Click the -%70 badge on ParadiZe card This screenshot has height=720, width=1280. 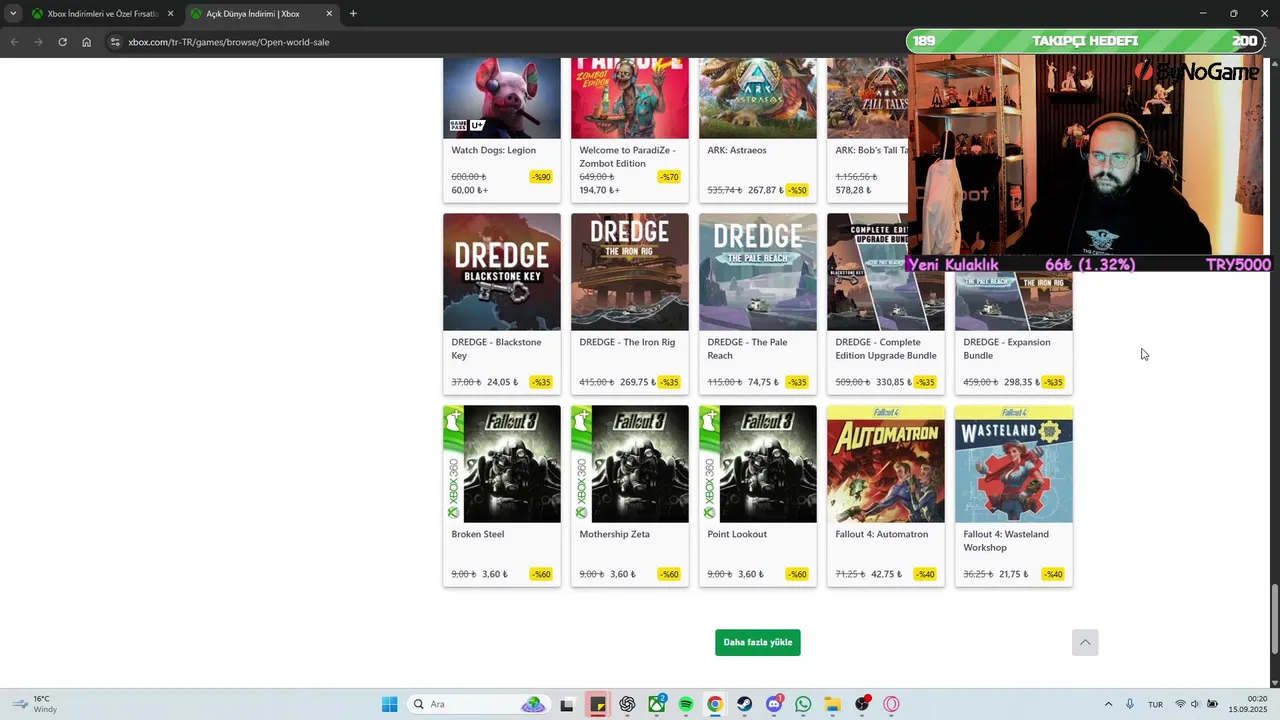point(669,177)
